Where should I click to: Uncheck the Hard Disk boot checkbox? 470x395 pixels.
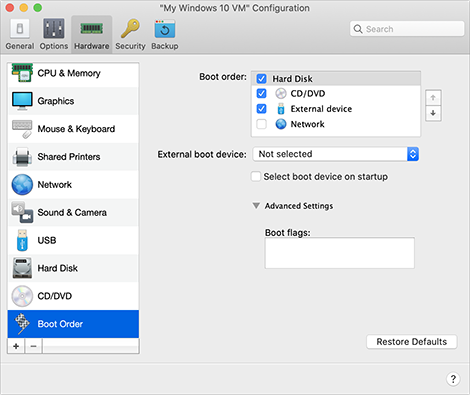click(x=261, y=79)
